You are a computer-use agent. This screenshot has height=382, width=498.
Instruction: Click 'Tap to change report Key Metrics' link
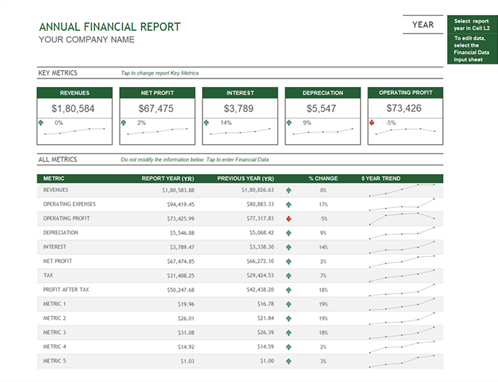[x=160, y=73]
